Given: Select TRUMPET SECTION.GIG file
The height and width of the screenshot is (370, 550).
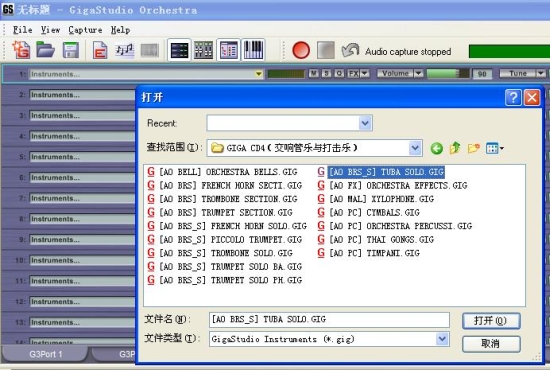Looking at the screenshot, I should click(x=226, y=213).
